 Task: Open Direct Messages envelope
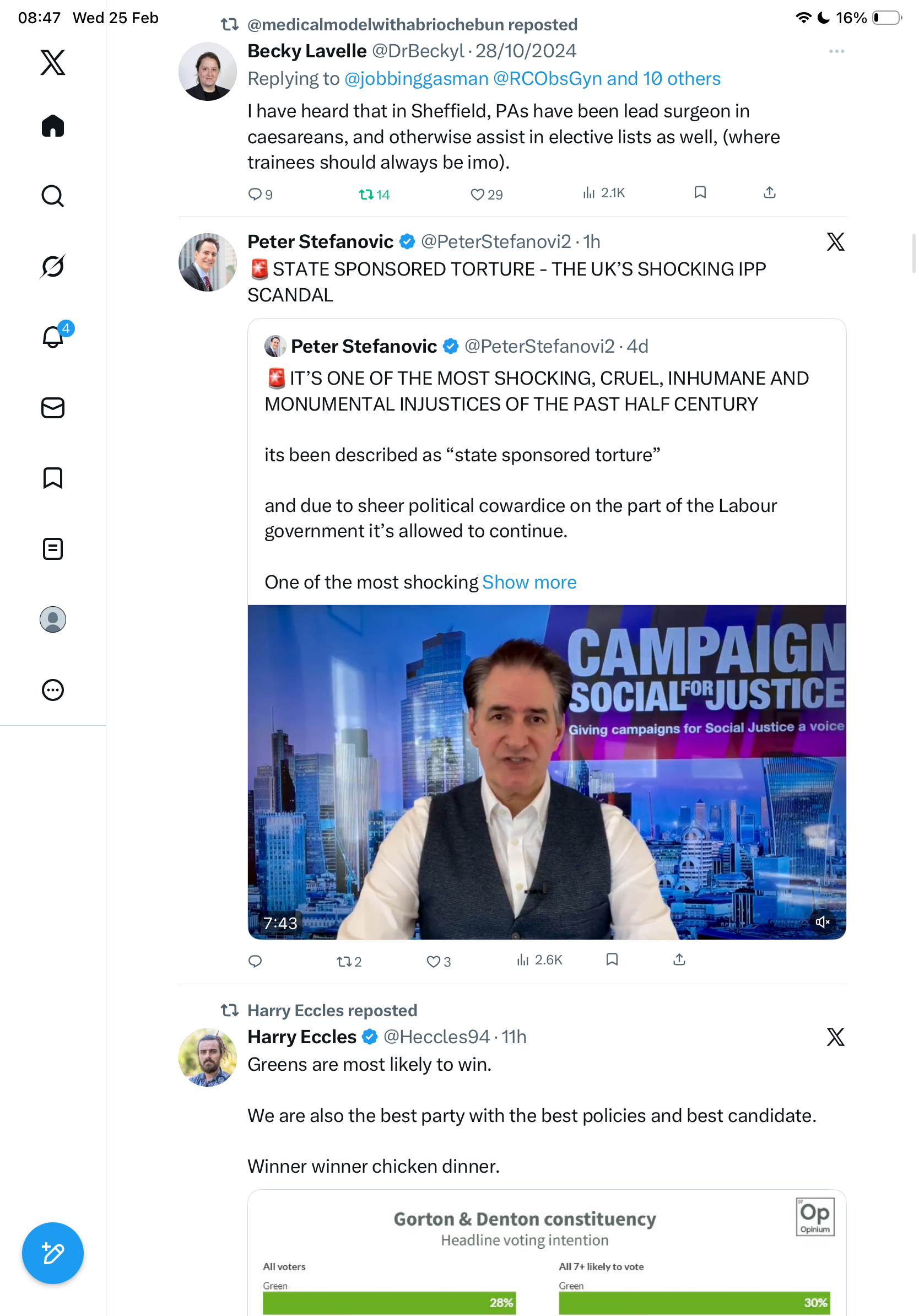pos(53,407)
